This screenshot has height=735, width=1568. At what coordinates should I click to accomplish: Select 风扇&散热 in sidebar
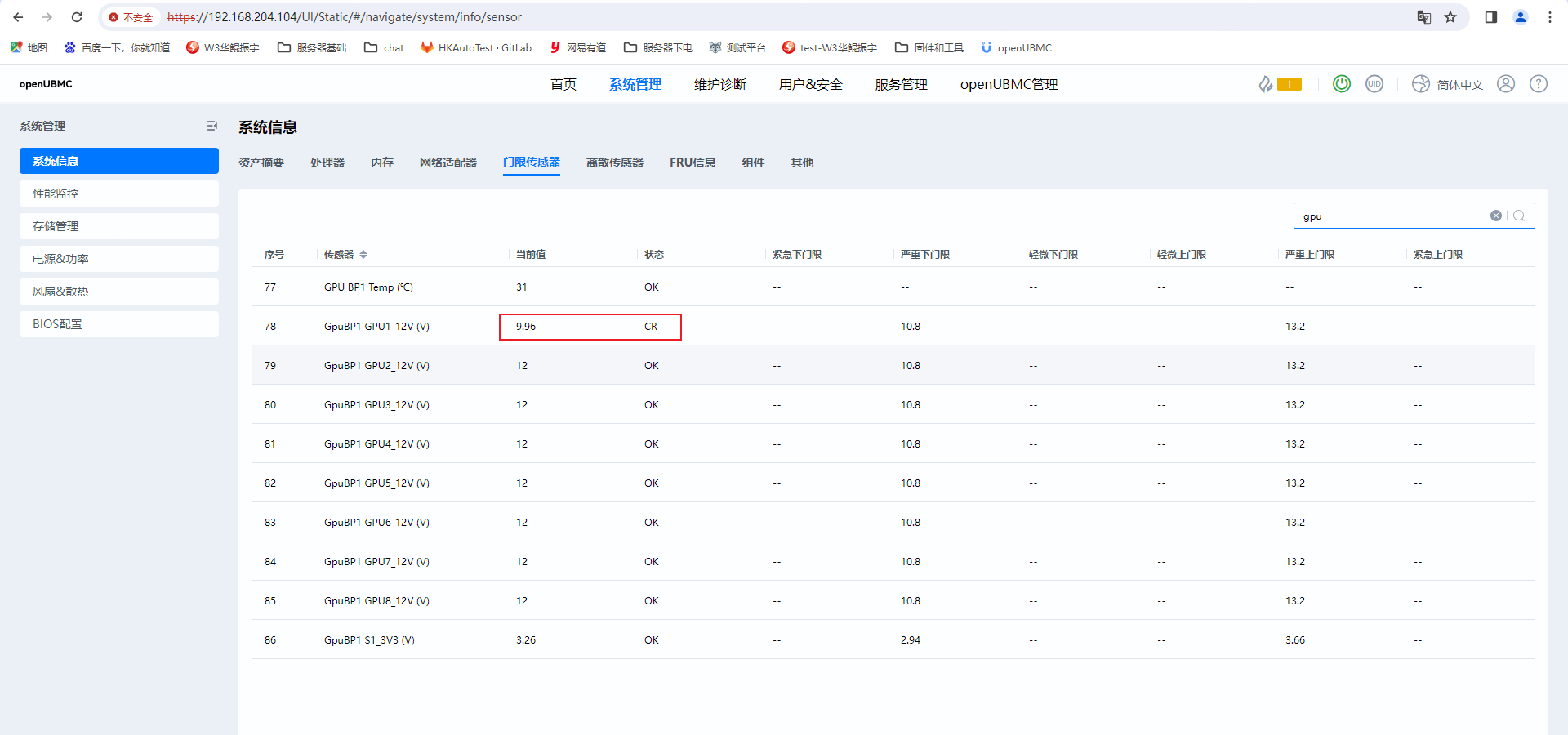tap(119, 292)
